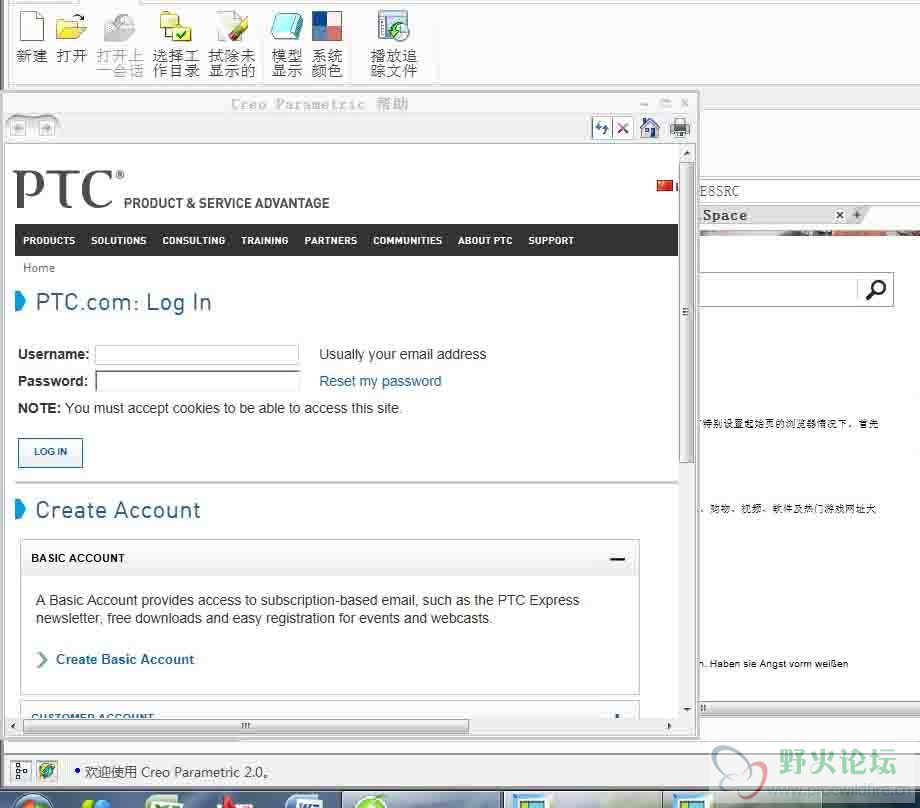Close the Space tab in background browser
The height and width of the screenshot is (808, 920).
click(840, 215)
